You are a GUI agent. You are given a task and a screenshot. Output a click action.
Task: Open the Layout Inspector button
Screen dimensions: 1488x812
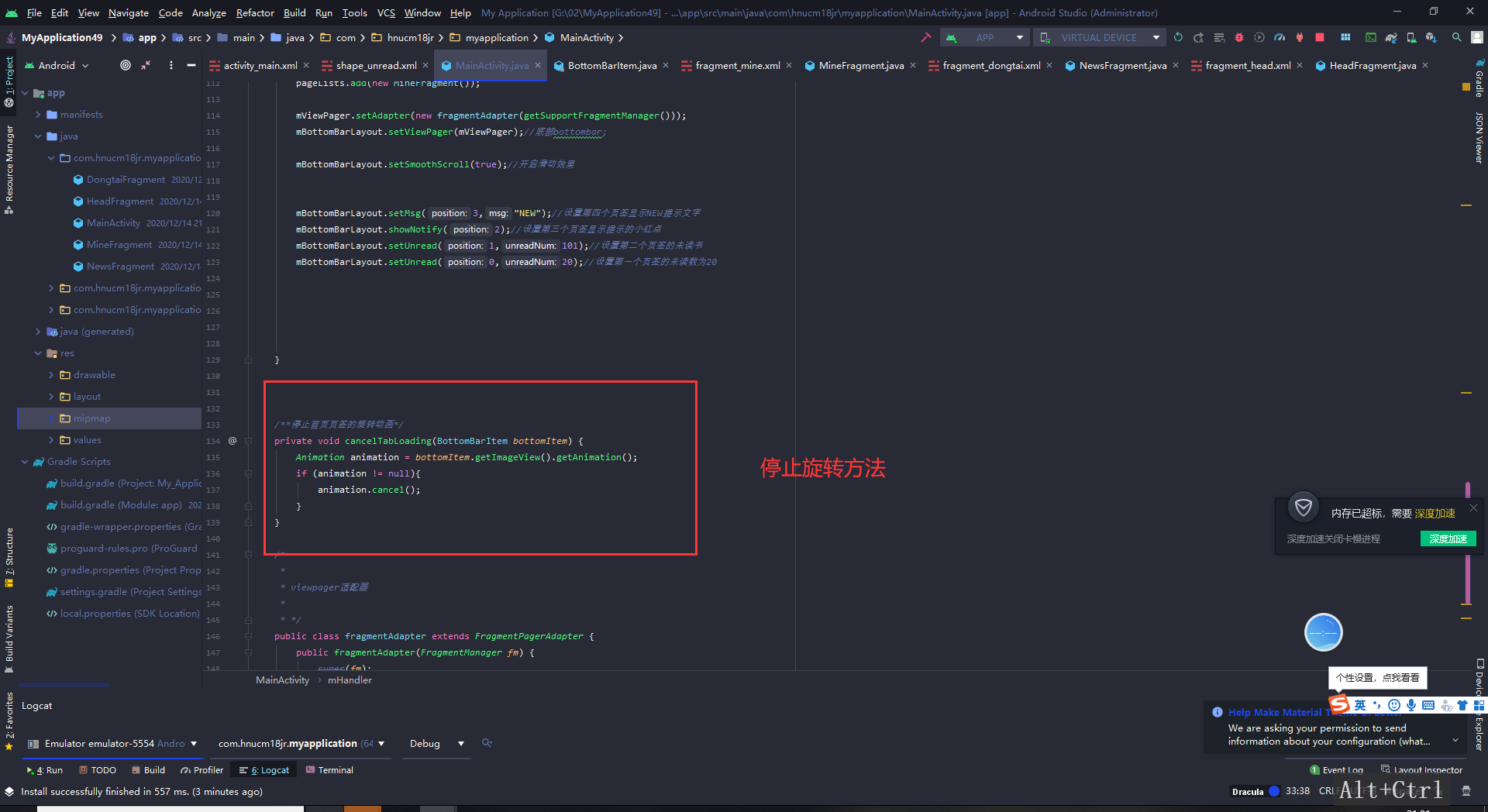point(1421,770)
